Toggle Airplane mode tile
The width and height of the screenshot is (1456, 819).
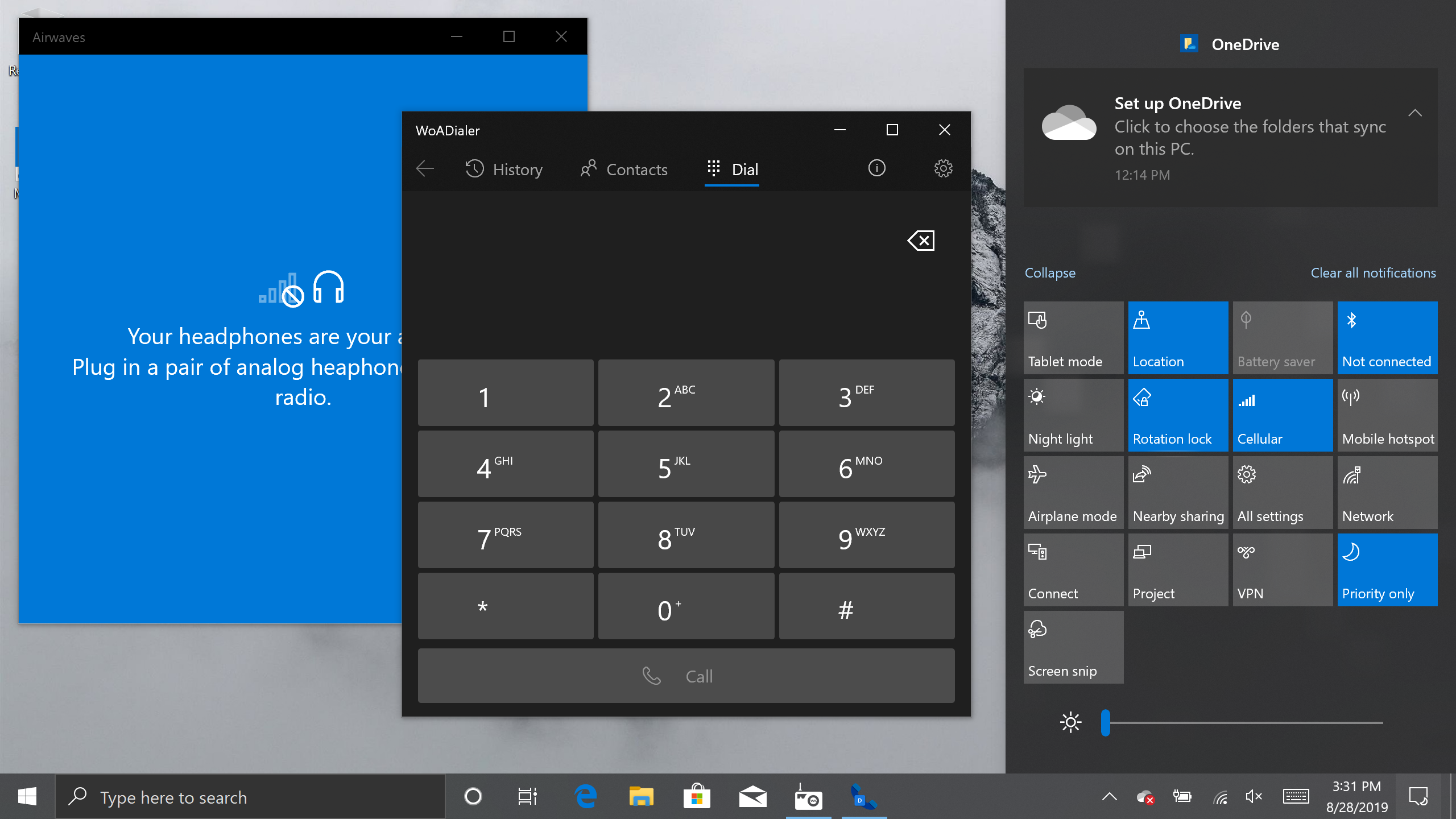pos(1073,493)
